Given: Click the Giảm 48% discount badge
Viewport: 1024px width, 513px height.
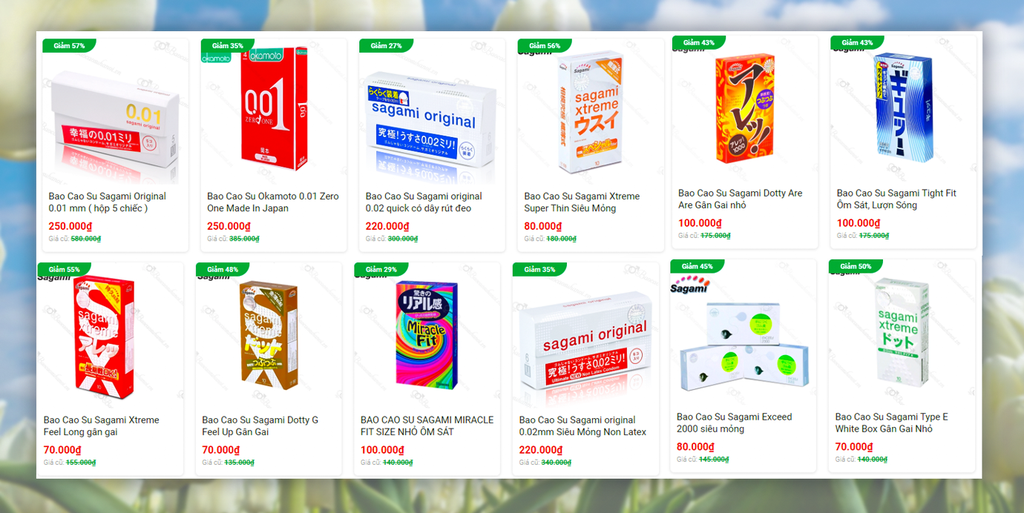Looking at the screenshot, I should [222, 270].
